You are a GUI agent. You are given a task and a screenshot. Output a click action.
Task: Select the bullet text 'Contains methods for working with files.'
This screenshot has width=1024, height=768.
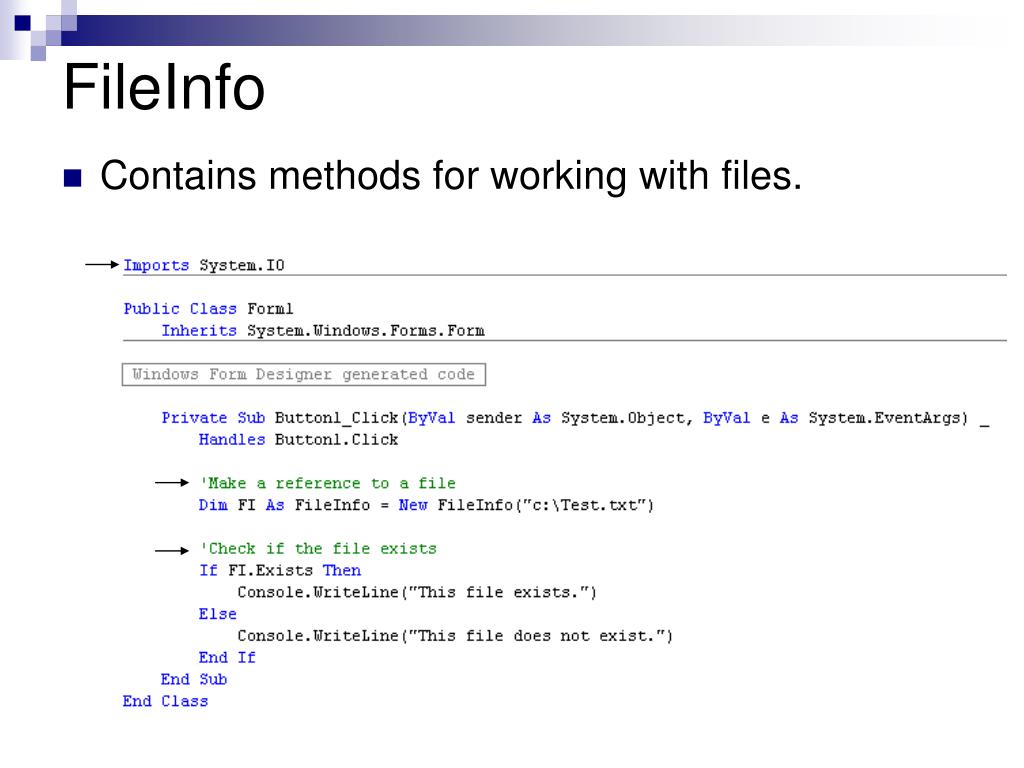(451, 176)
